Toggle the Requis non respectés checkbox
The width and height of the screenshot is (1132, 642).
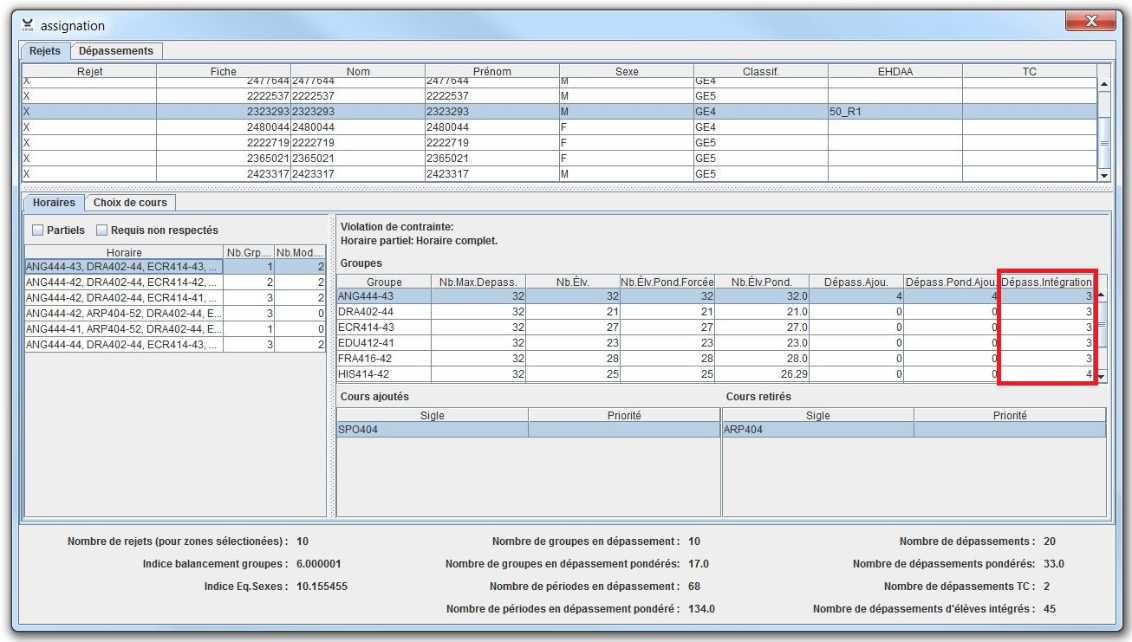pyautogui.click(x=102, y=230)
